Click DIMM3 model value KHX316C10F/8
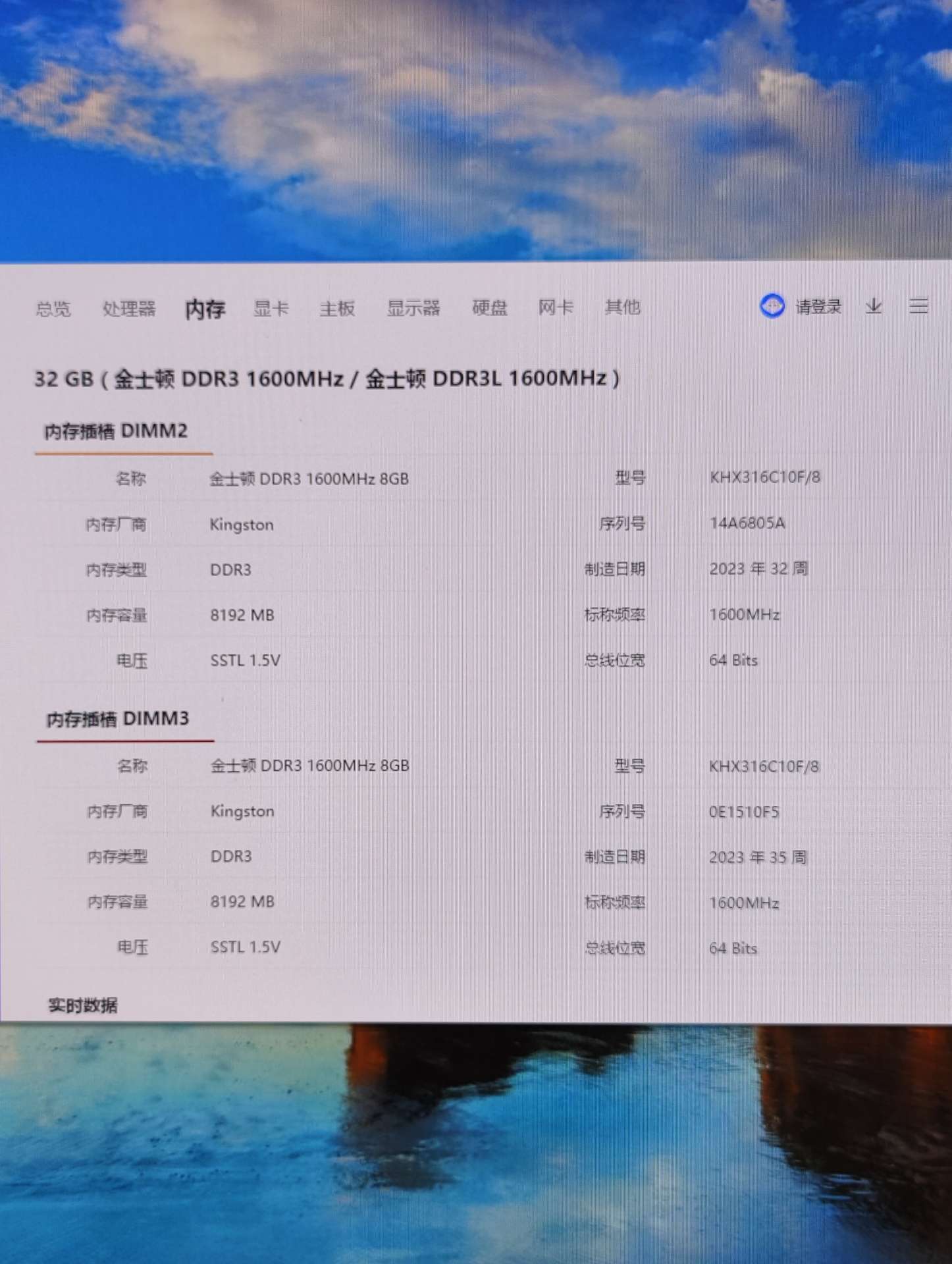 tap(764, 766)
